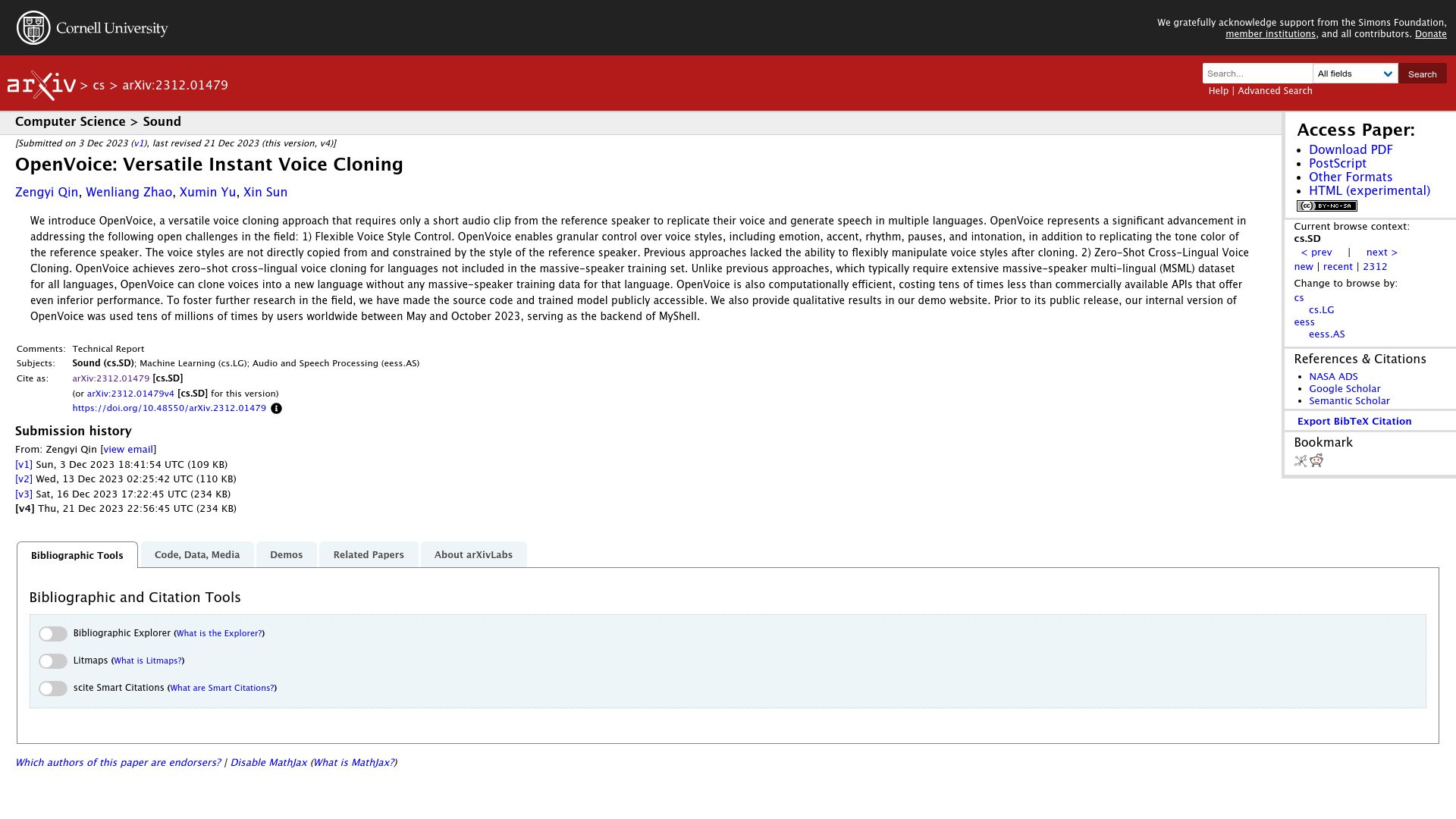1456x819 pixels.
Task: Go to the next paper
Action: click(x=1382, y=253)
